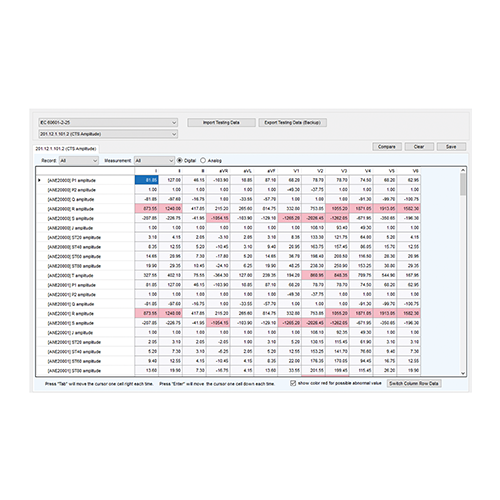Select row label [ANE20000] J amplitude
Viewport: 500px width, 500px height.
click(70, 228)
